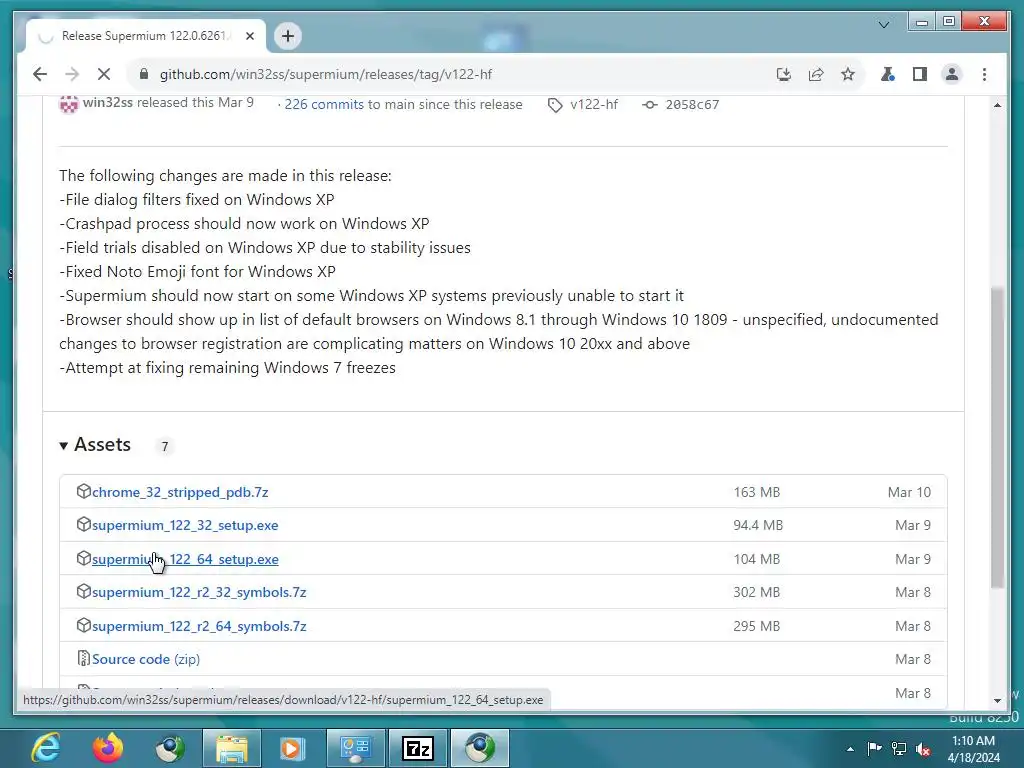Screen dimensions: 1024x768
Task: Click the 302 MB size text
Action: point(756,592)
